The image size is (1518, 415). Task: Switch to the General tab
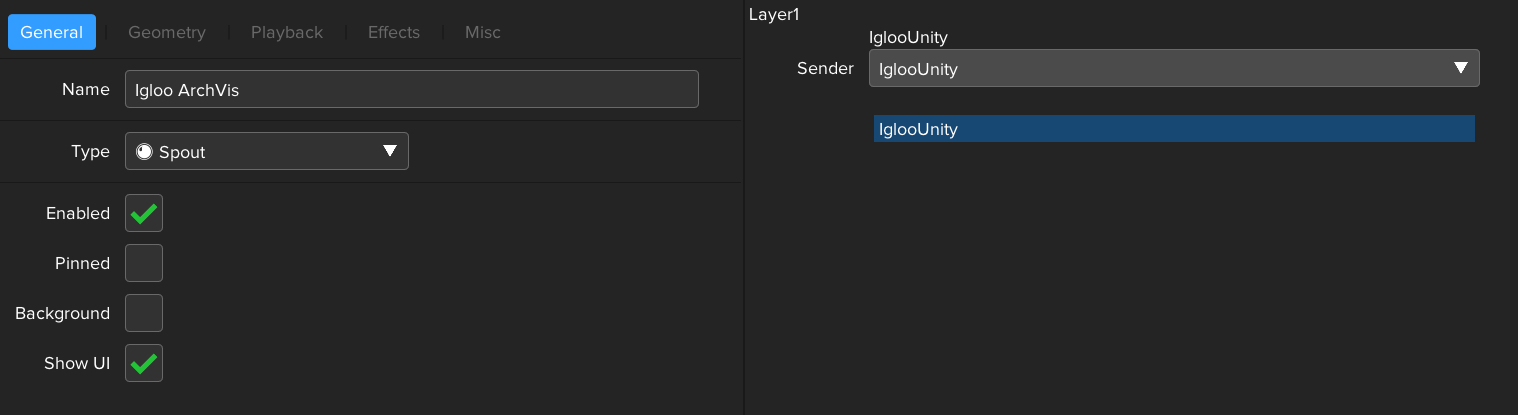click(x=52, y=32)
